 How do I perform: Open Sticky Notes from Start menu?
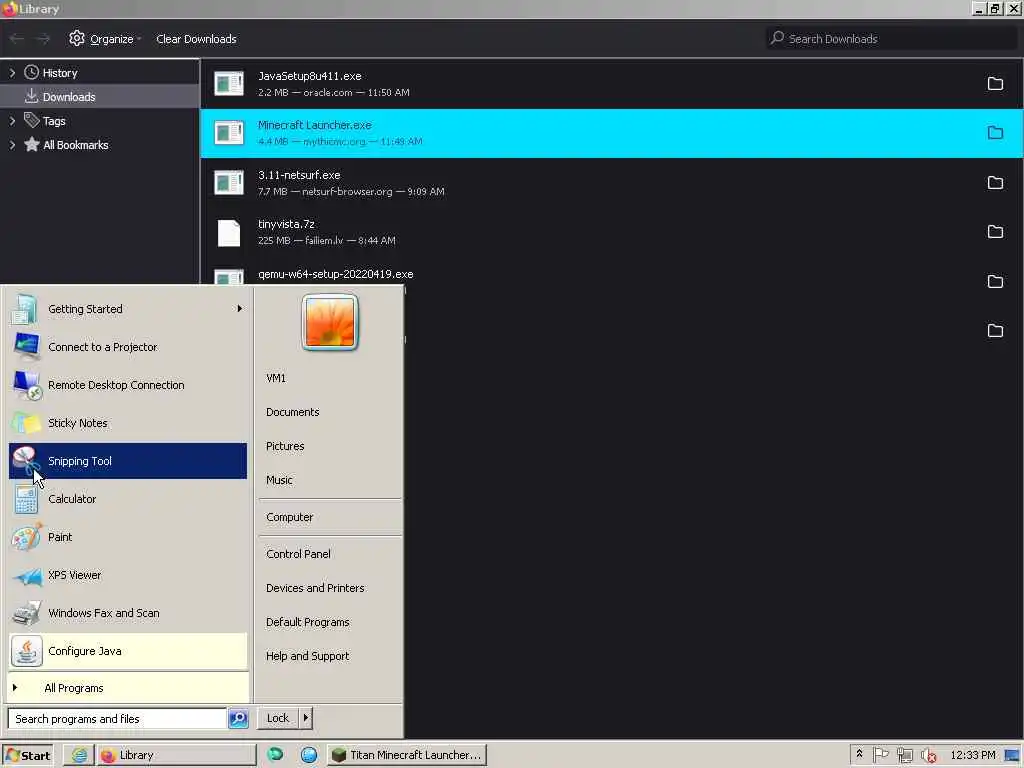click(x=128, y=423)
